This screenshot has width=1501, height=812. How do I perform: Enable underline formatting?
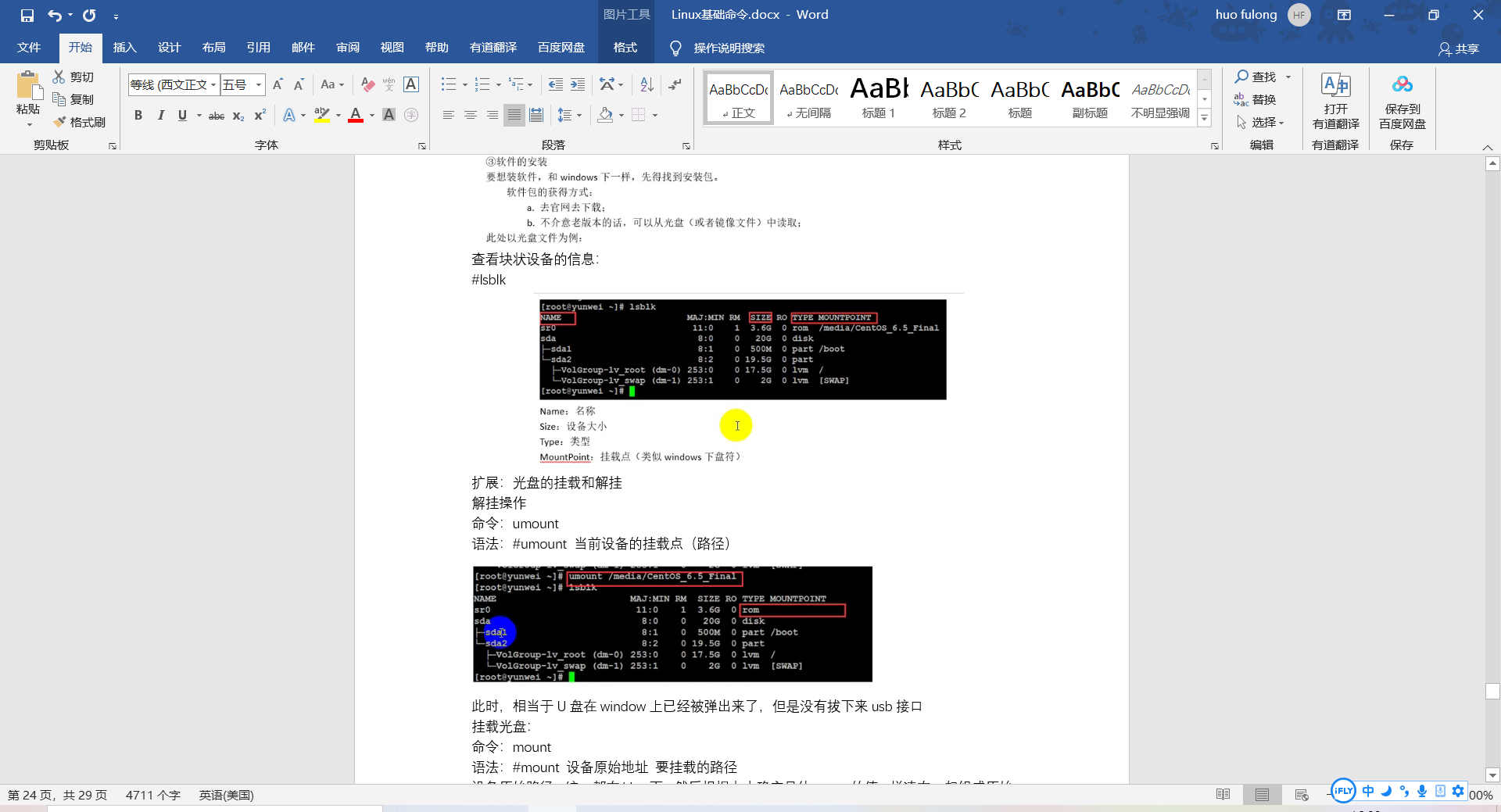[181, 115]
